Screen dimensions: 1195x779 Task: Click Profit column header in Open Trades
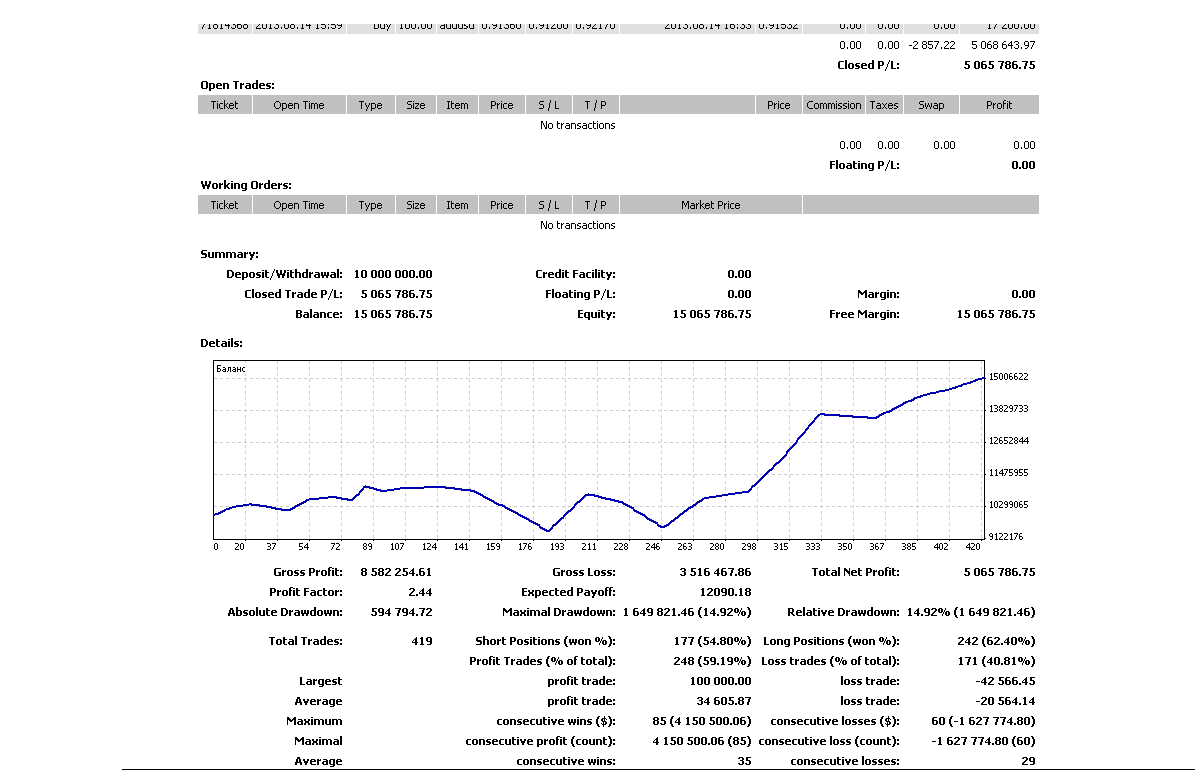tap(998, 105)
